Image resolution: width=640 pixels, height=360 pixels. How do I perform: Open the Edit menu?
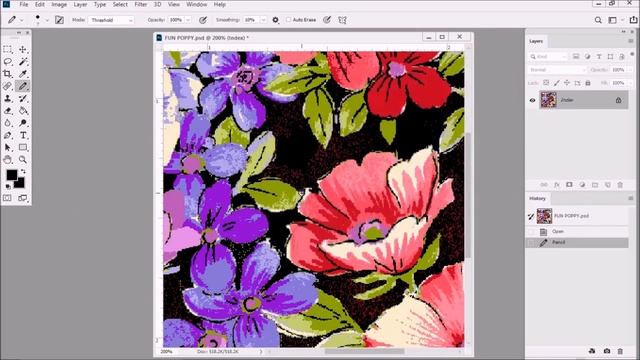pos(40,4)
